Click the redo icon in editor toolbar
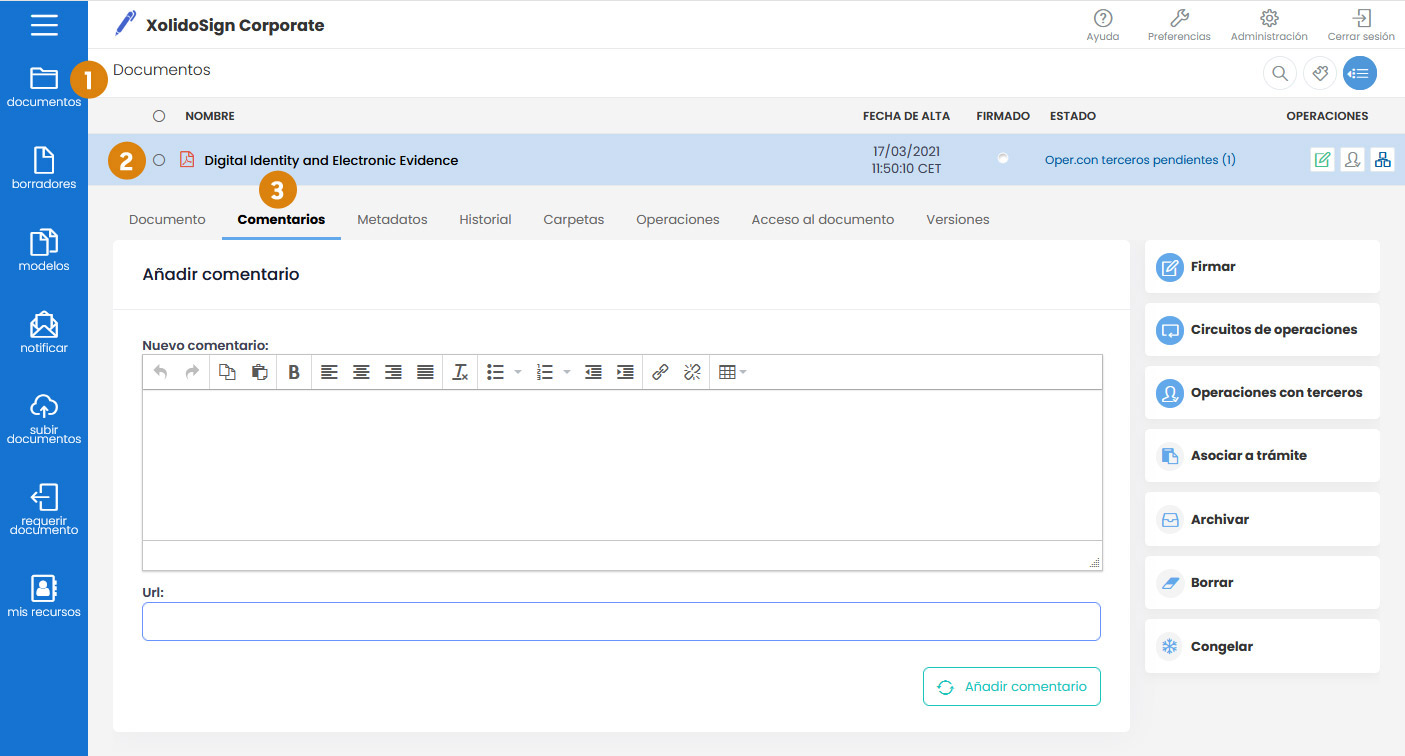 click(192, 372)
